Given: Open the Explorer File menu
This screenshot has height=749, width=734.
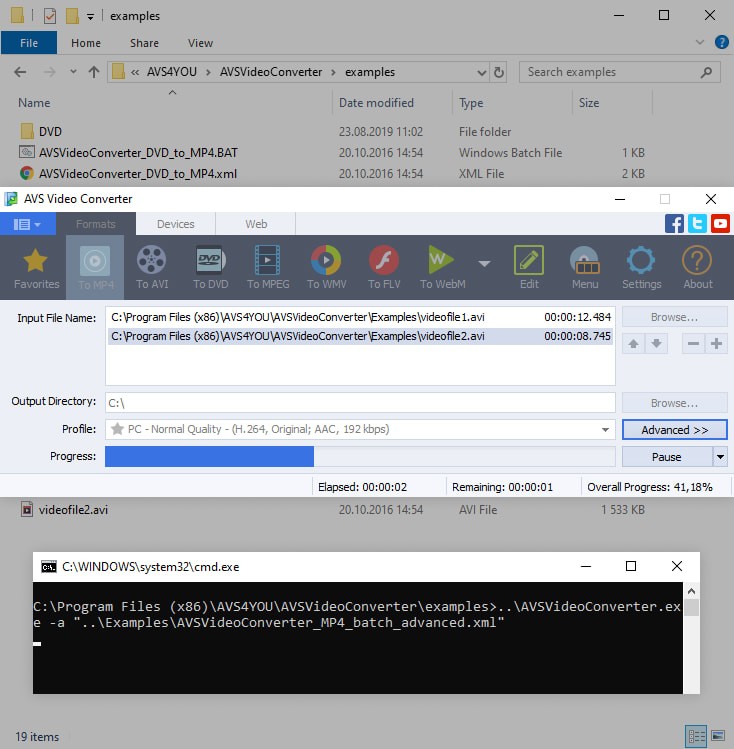Looking at the screenshot, I should click(29, 43).
